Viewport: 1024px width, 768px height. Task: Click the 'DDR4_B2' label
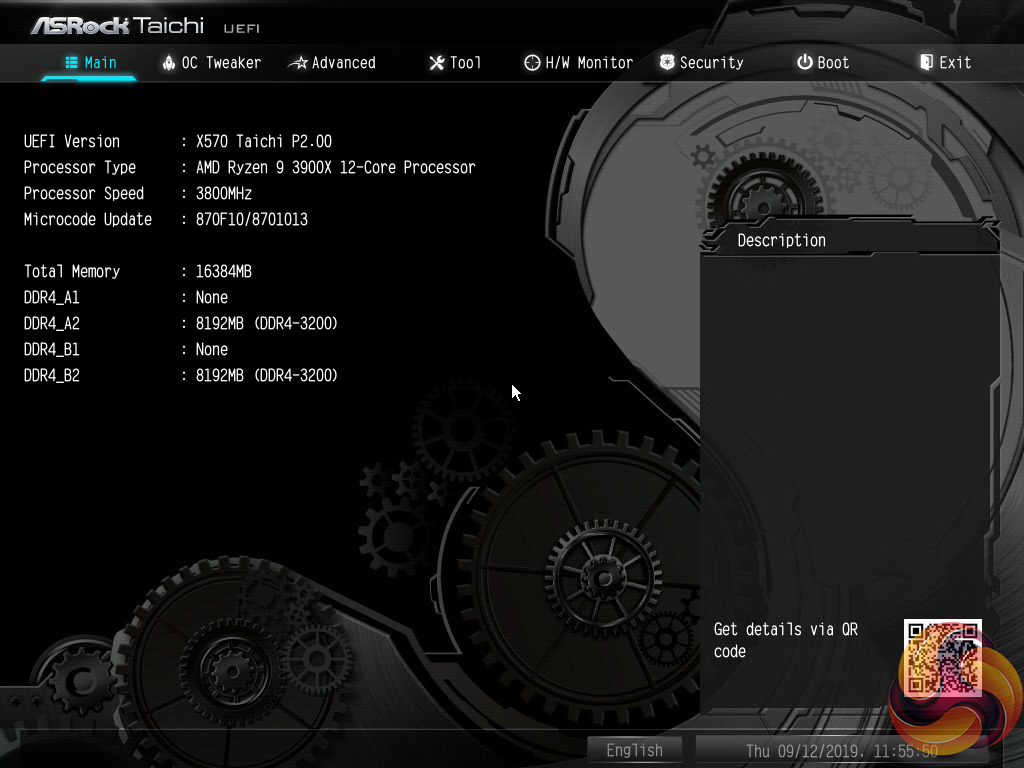pyautogui.click(x=52, y=376)
